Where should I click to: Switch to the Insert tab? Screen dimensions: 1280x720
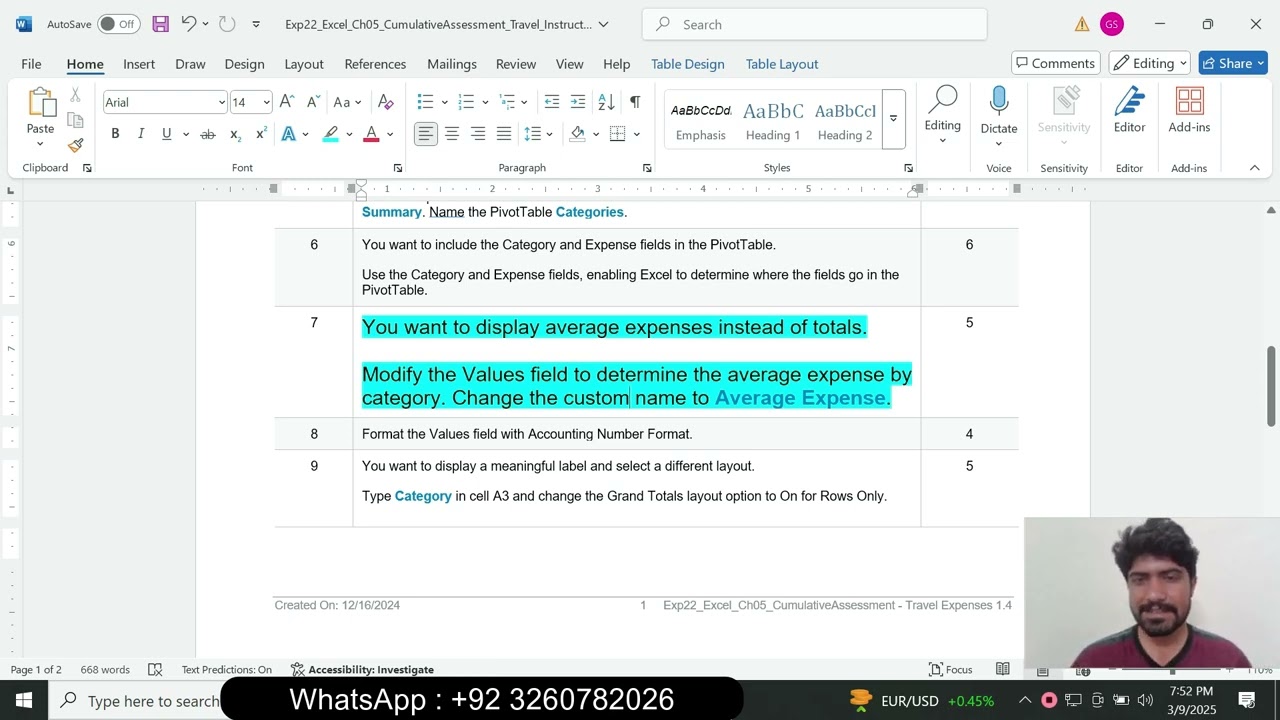pyautogui.click(x=139, y=63)
